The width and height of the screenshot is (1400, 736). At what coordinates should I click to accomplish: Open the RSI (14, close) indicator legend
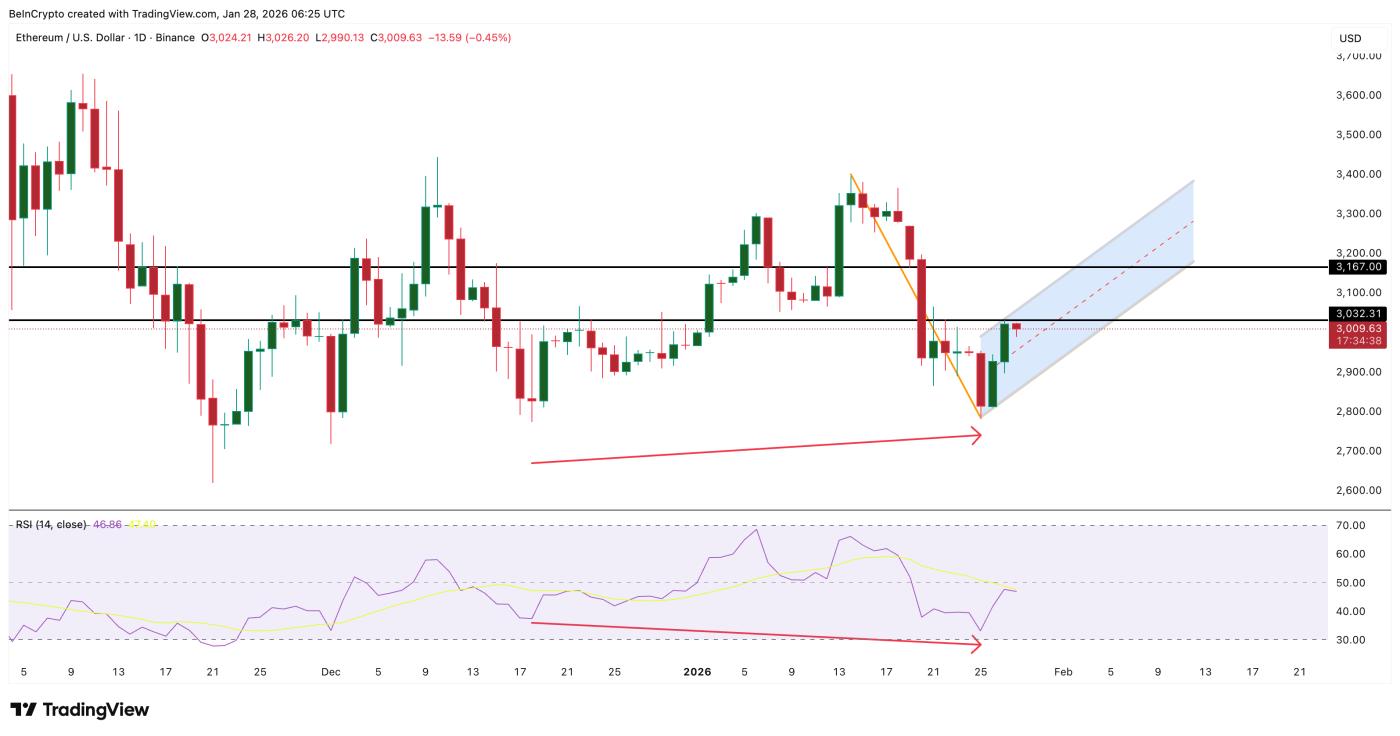click(x=50, y=524)
